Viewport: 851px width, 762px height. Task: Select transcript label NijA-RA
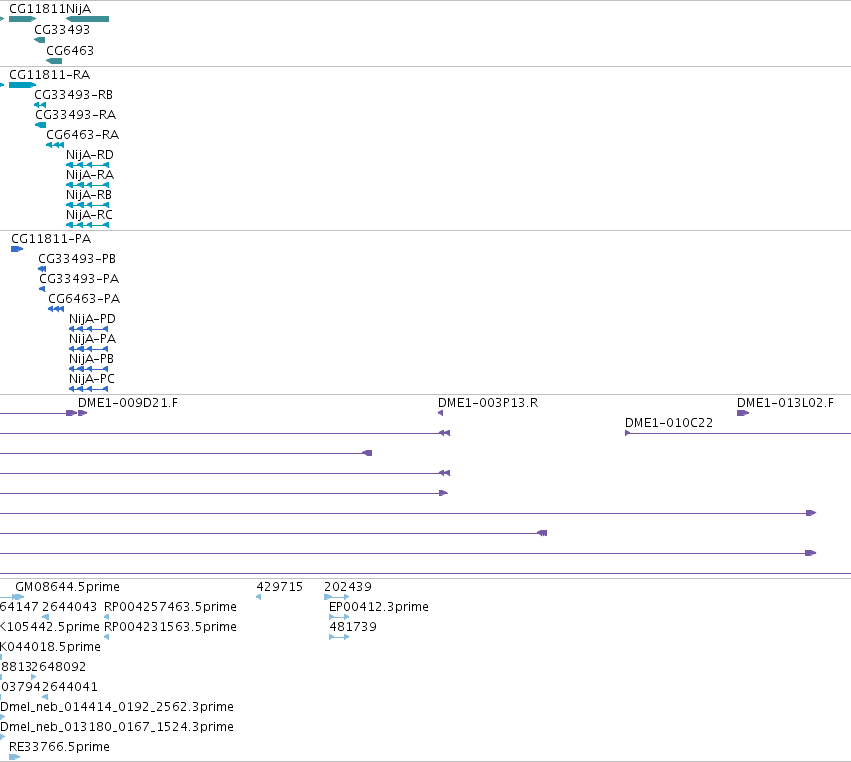[90, 175]
